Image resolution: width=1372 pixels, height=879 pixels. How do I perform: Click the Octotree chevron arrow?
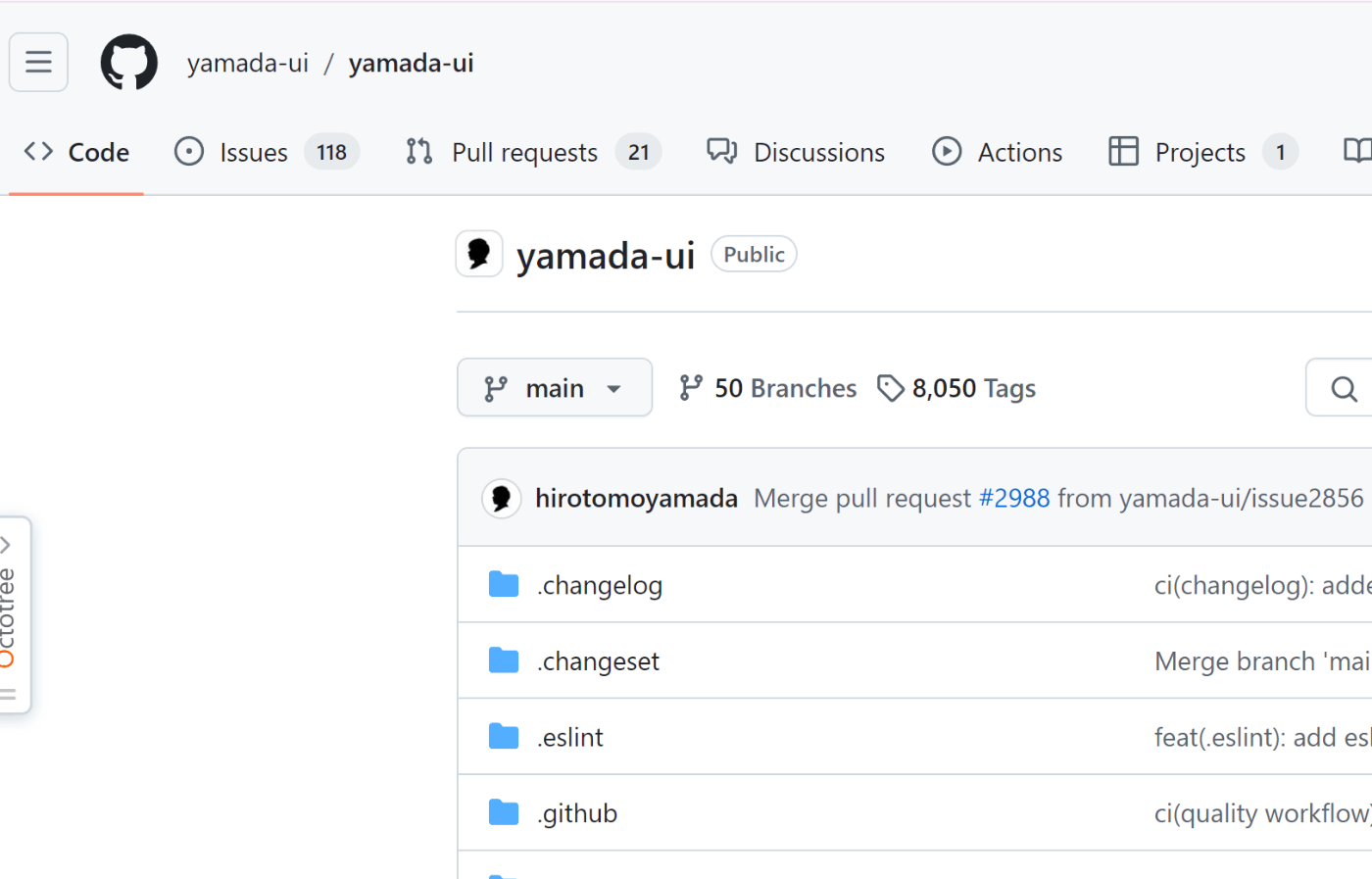click(x=6, y=544)
